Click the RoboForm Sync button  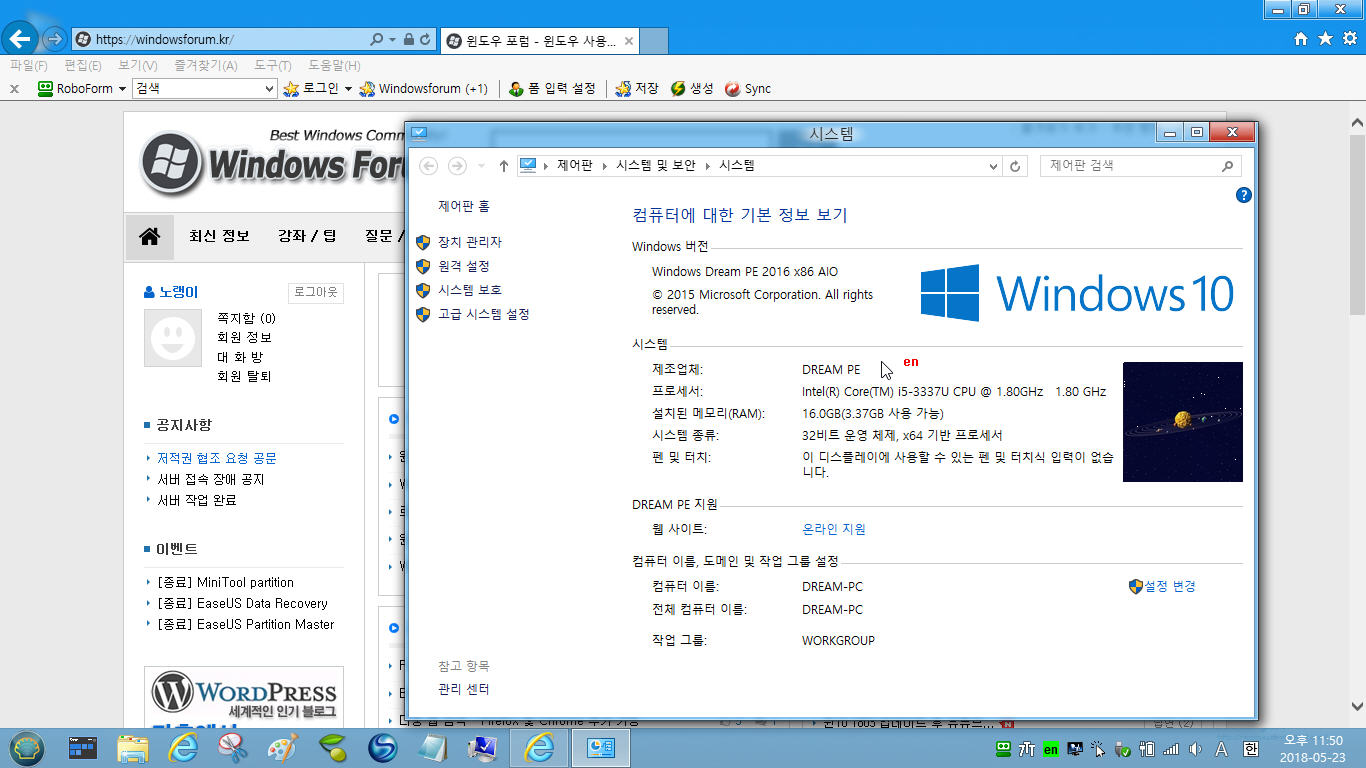[748, 88]
